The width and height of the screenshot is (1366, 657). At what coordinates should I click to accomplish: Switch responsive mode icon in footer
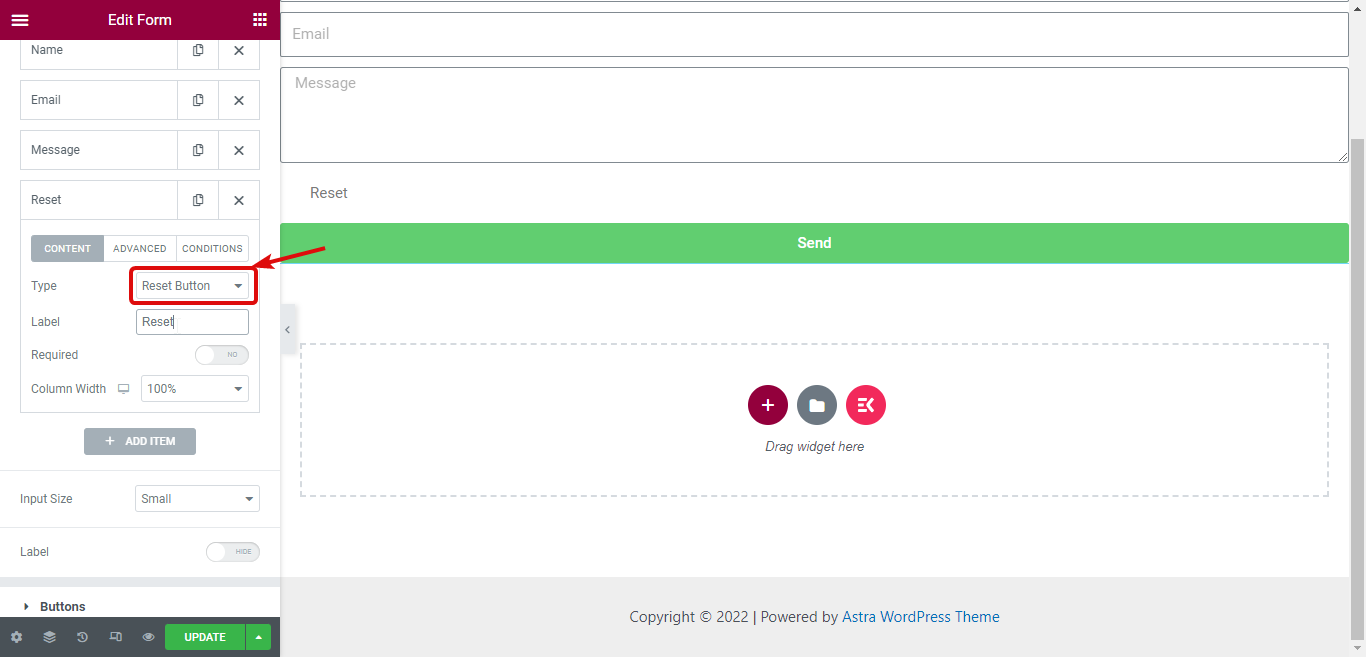[x=115, y=637]
